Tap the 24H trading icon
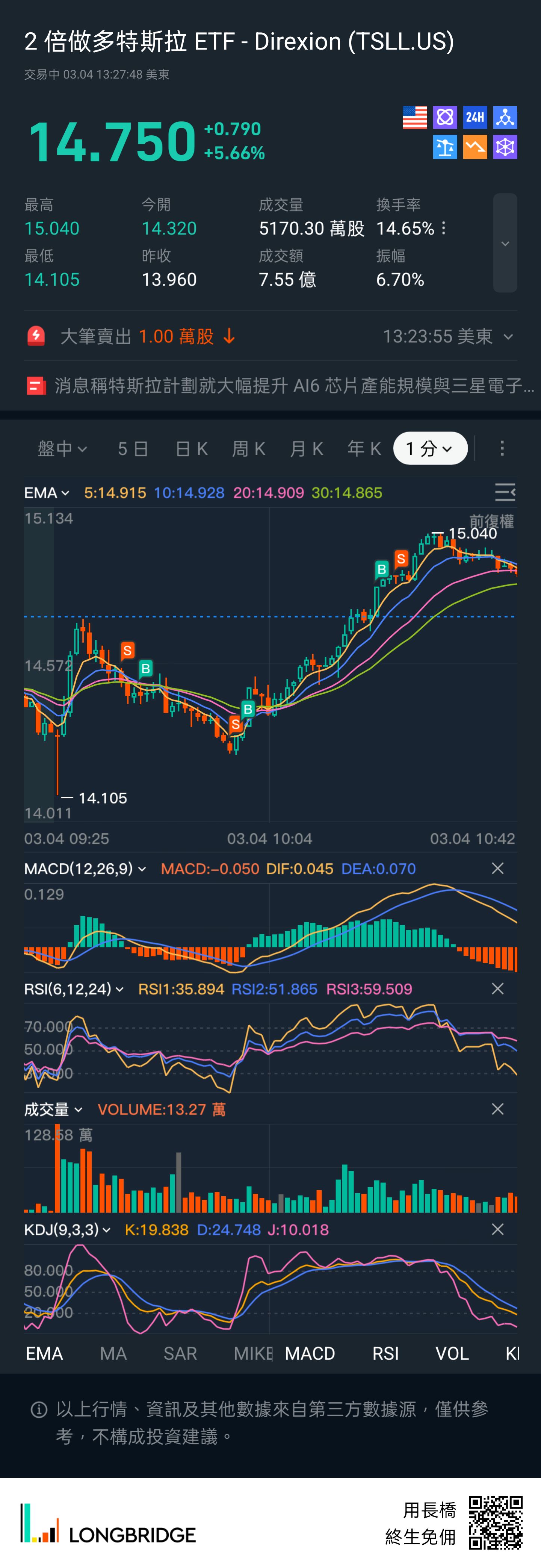This screenshot has width=541, height=1568. (x=475, y=118)
